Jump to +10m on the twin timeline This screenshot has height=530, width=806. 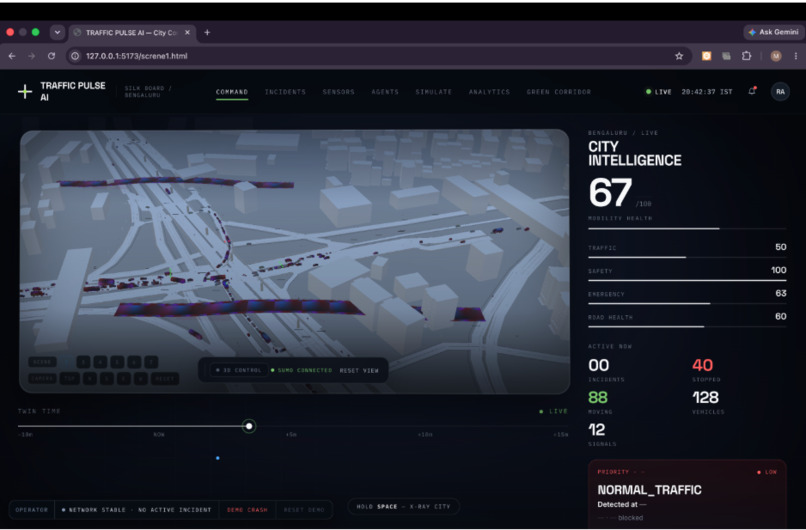click(425, 435)
